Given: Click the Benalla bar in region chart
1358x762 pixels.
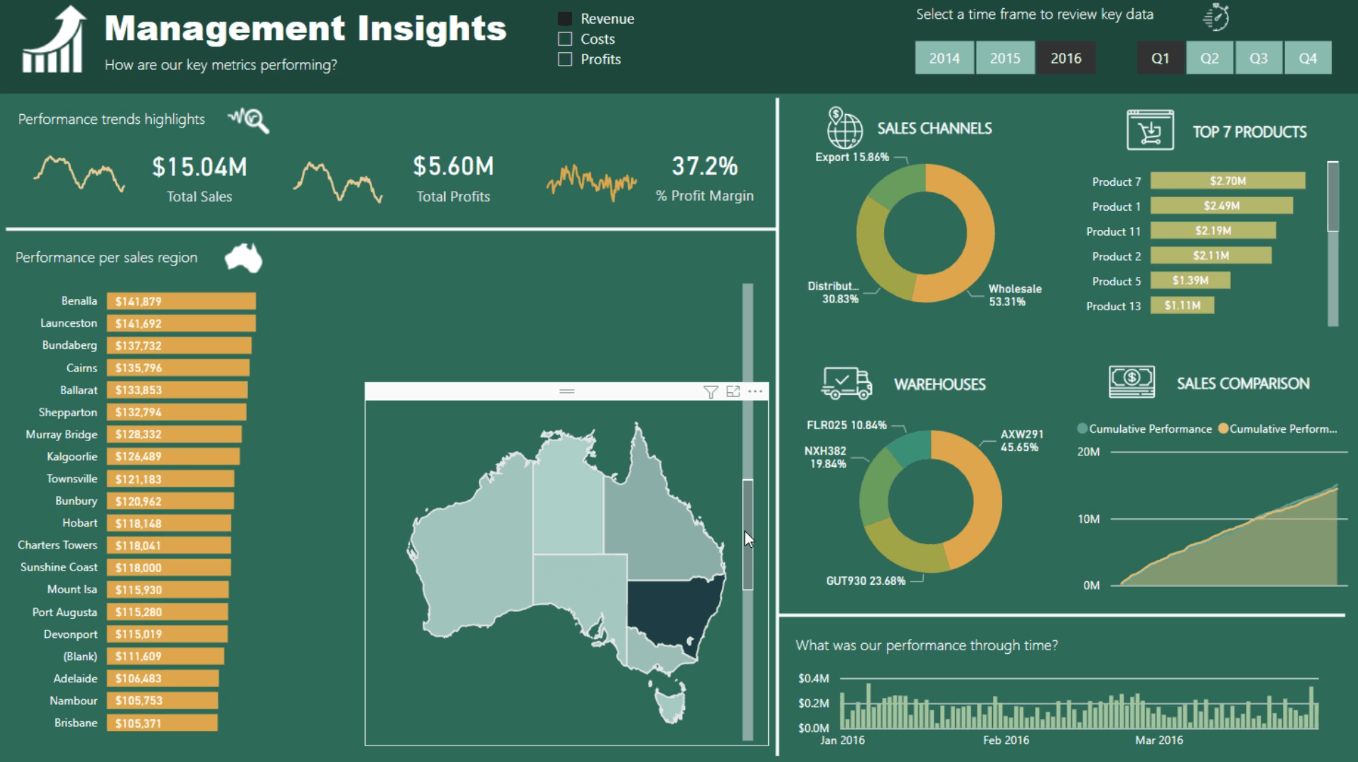Looking at the screenshot, I should pyautogui.click(x=182, y=301).
